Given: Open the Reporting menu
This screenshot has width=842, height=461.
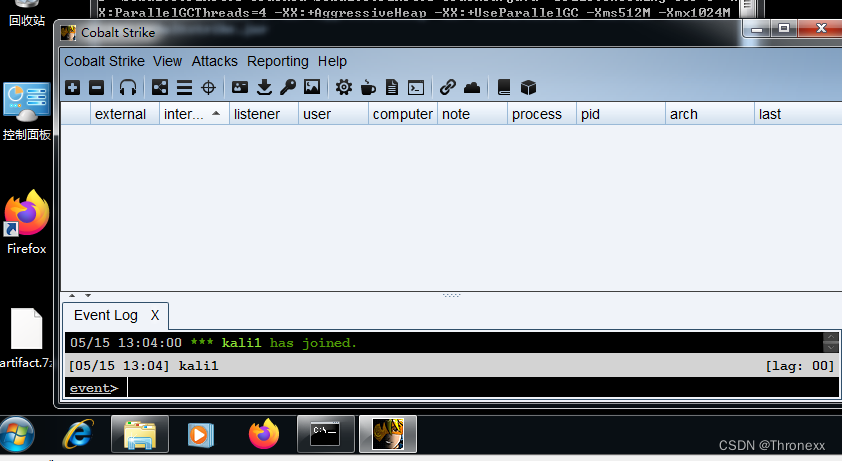Looking at the screenshot, I should (278, 61).
